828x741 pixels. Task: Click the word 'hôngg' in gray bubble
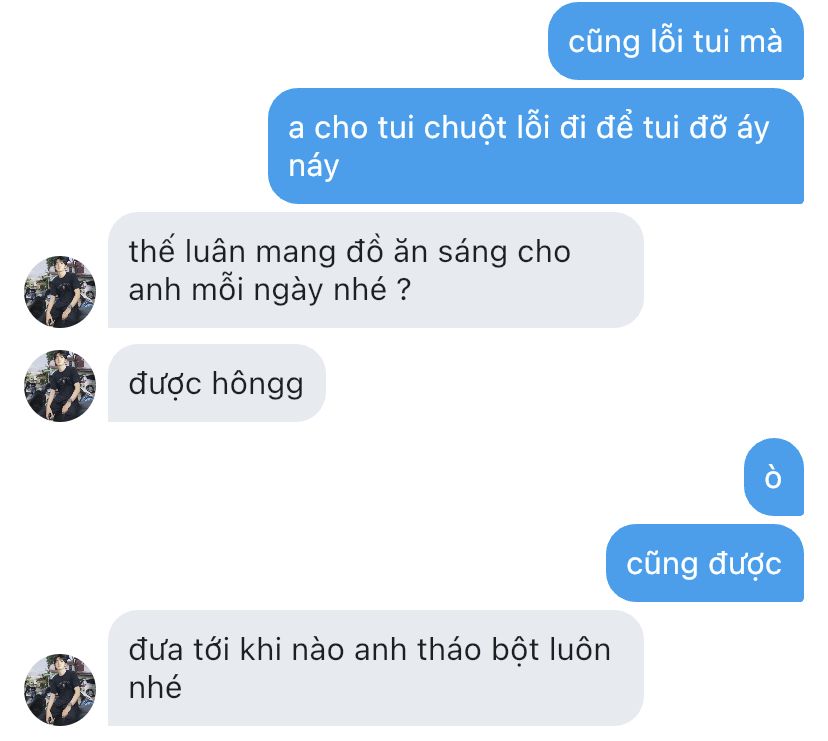pos(258,384)
